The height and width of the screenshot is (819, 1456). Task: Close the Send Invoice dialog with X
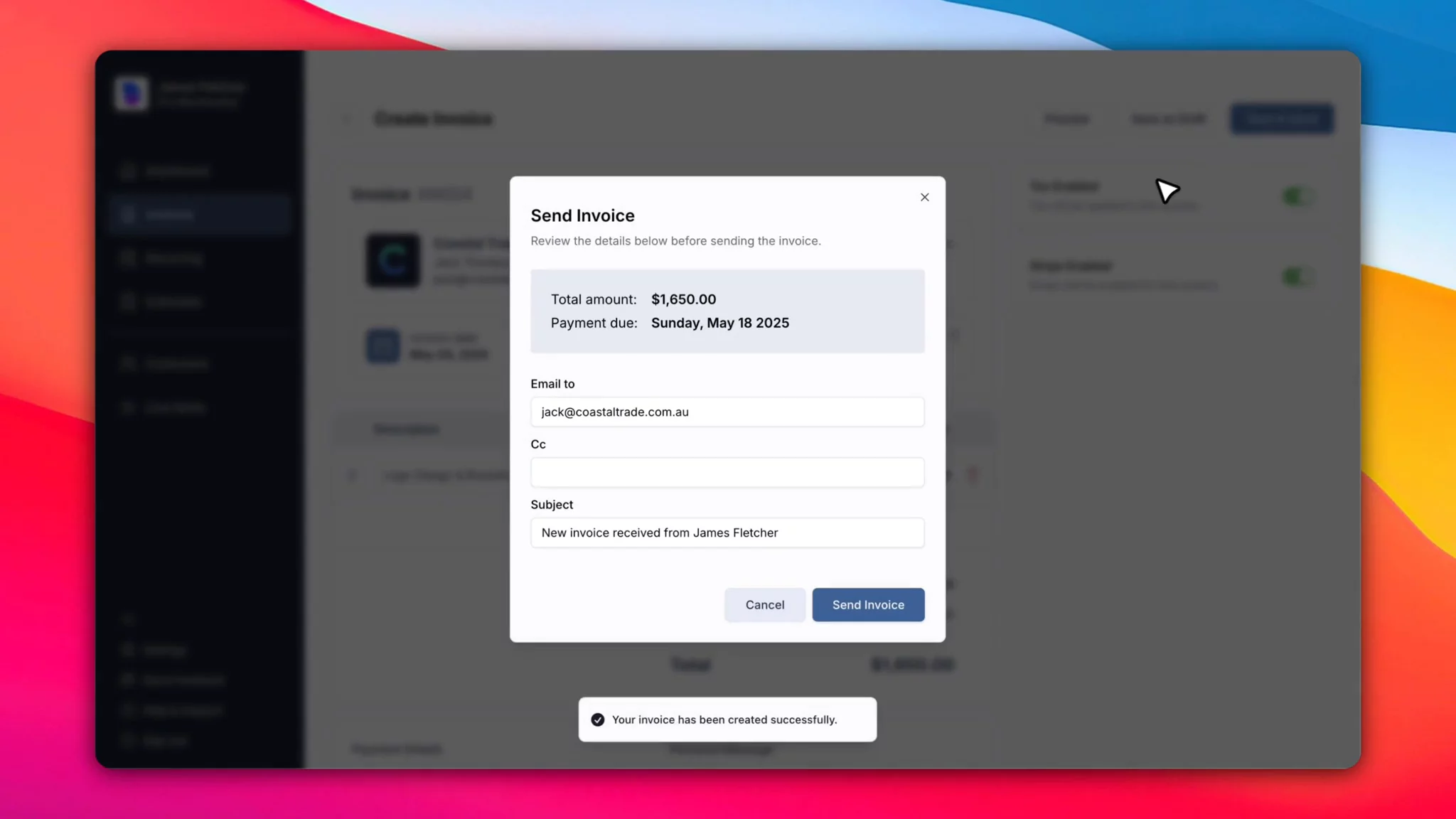pyautogui.click(x=924, y=197)
